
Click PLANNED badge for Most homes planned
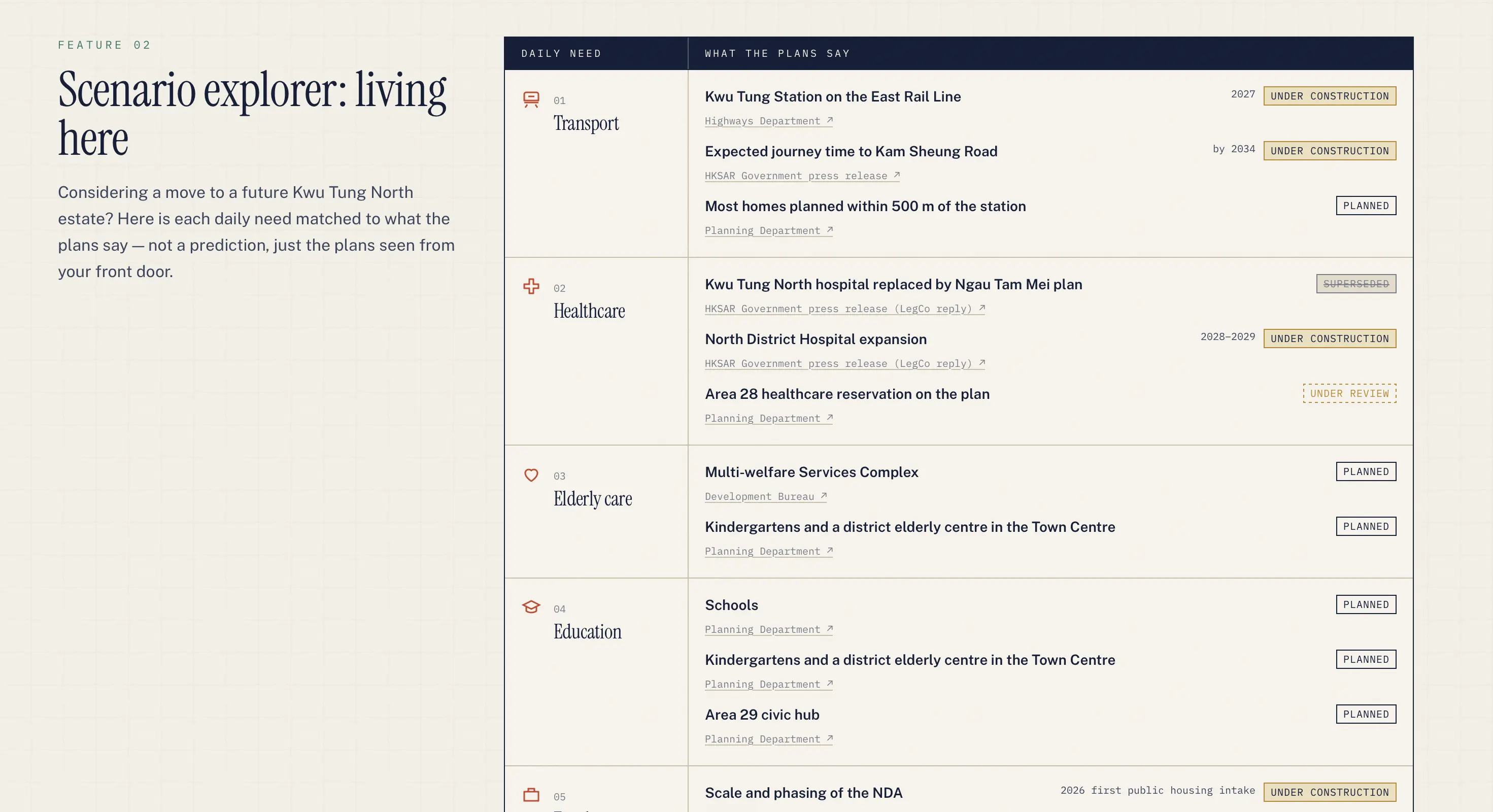click(1366, 206)
